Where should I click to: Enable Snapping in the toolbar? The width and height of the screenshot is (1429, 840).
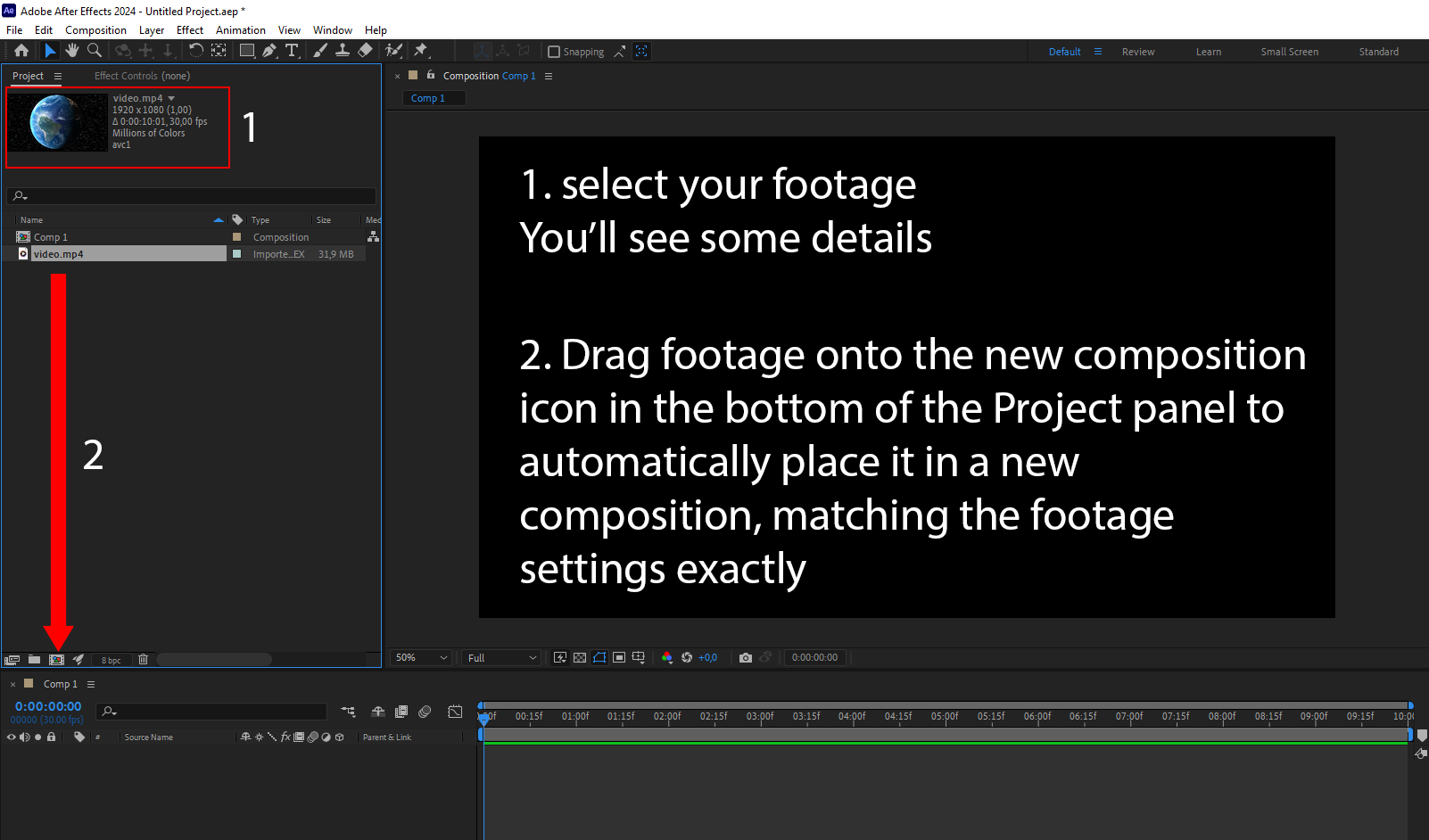click(x=554, y=51)
